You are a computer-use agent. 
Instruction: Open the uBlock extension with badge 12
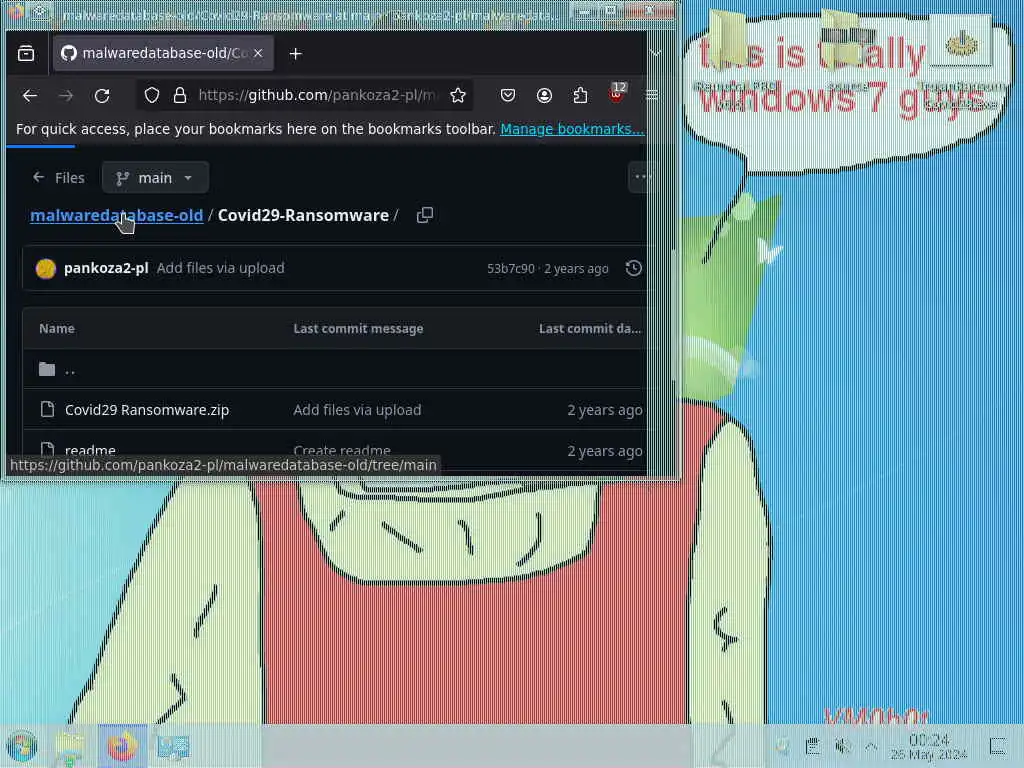616,94
